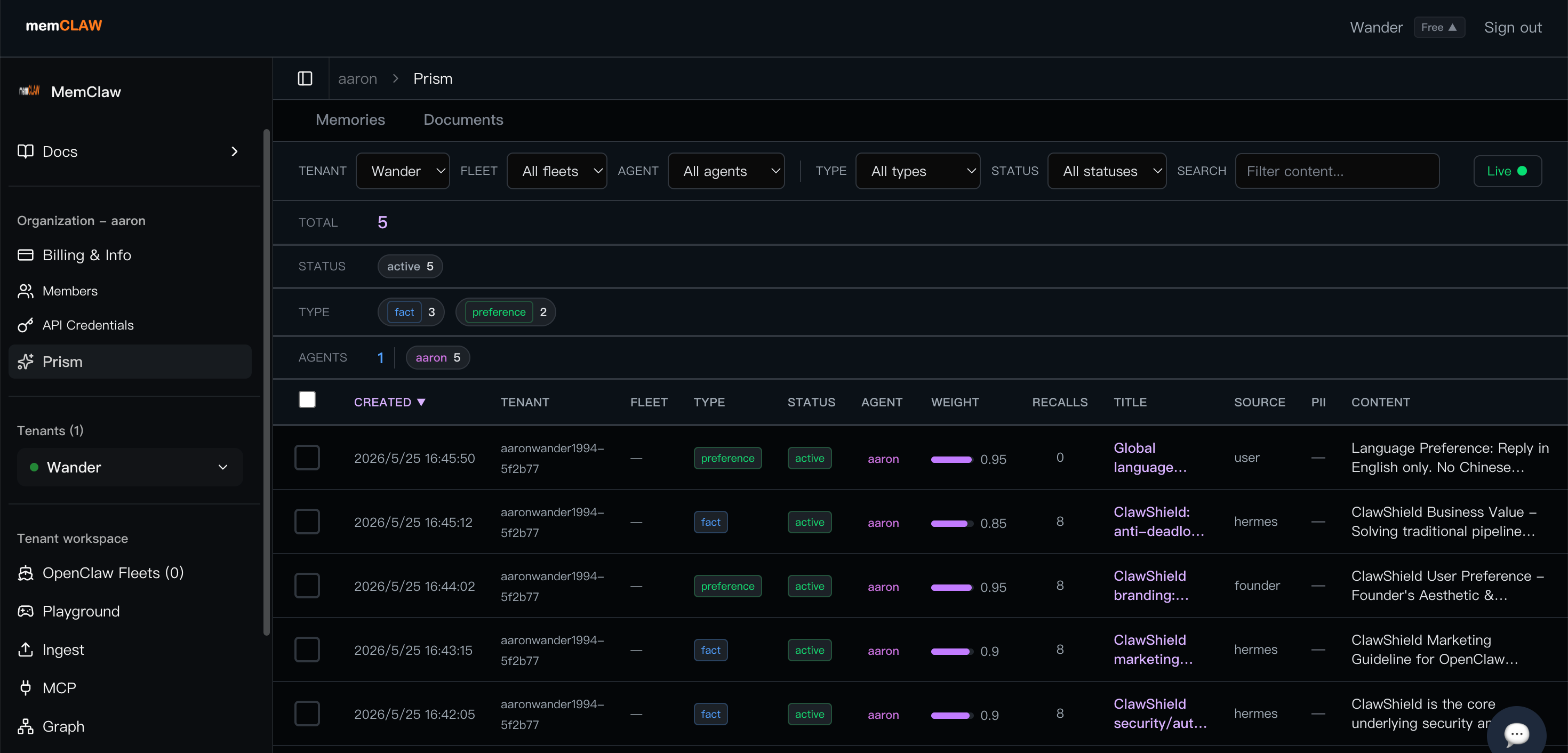Click the weight bar of 16:43:15 row
Screen dimensions: 1568x753
click(x=951, y=651)
